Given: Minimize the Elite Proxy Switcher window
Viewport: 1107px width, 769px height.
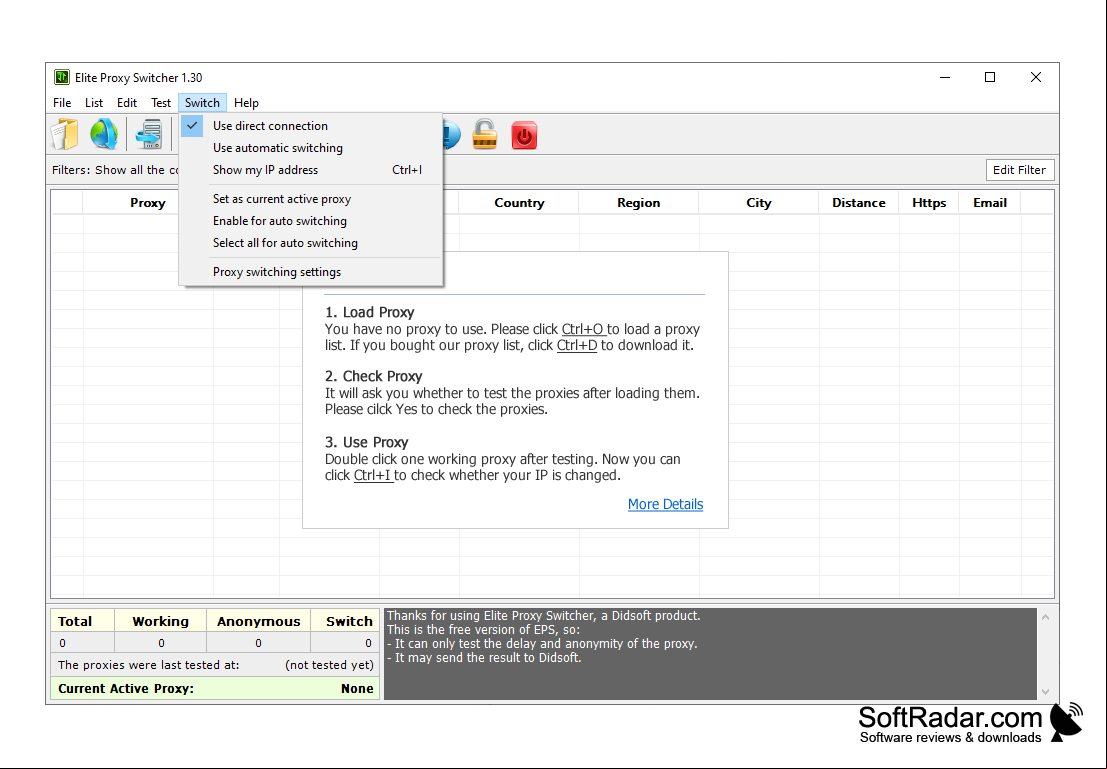Looking at the screenshot, I should click(x=945, y=77).
